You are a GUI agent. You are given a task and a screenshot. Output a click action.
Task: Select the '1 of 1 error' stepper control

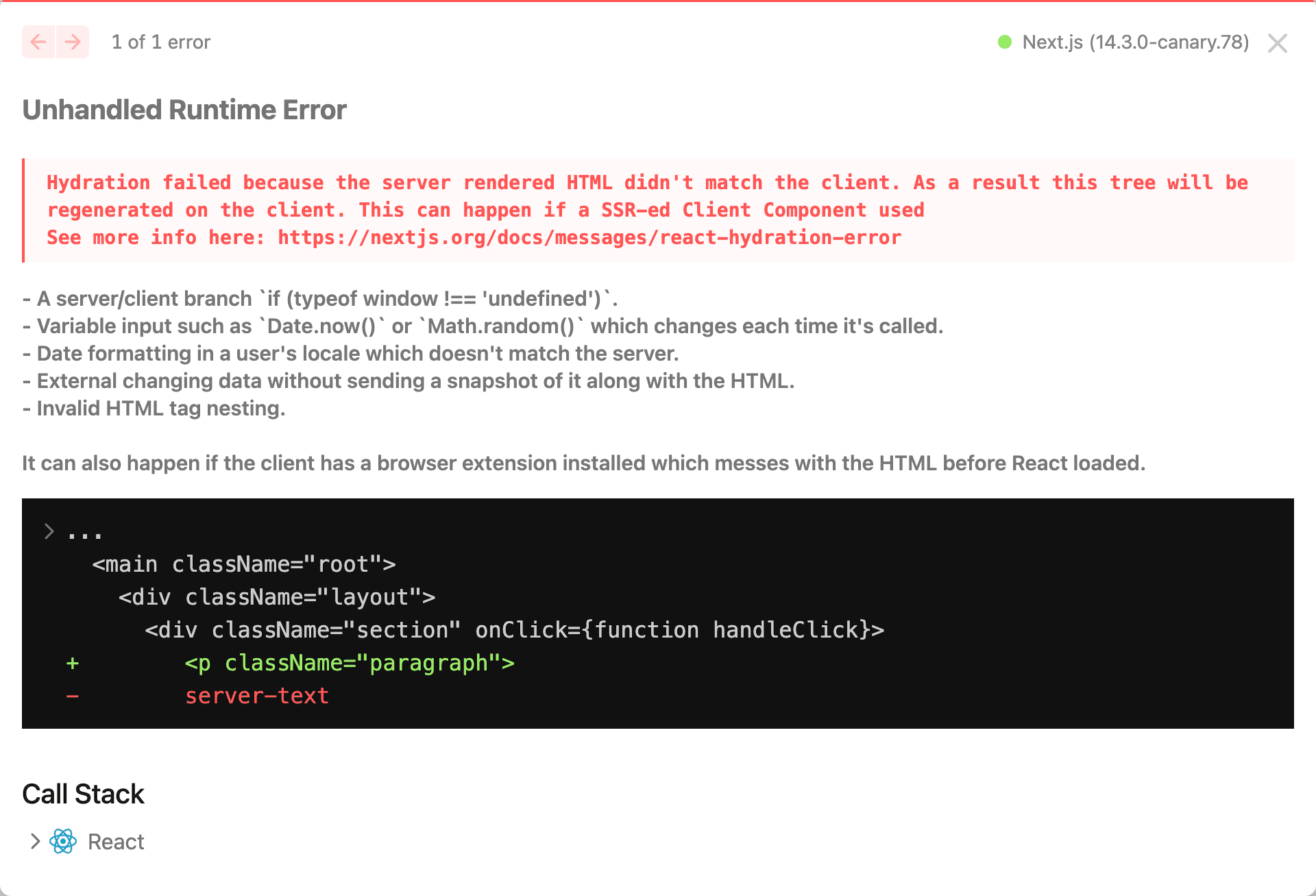(120, 42)
